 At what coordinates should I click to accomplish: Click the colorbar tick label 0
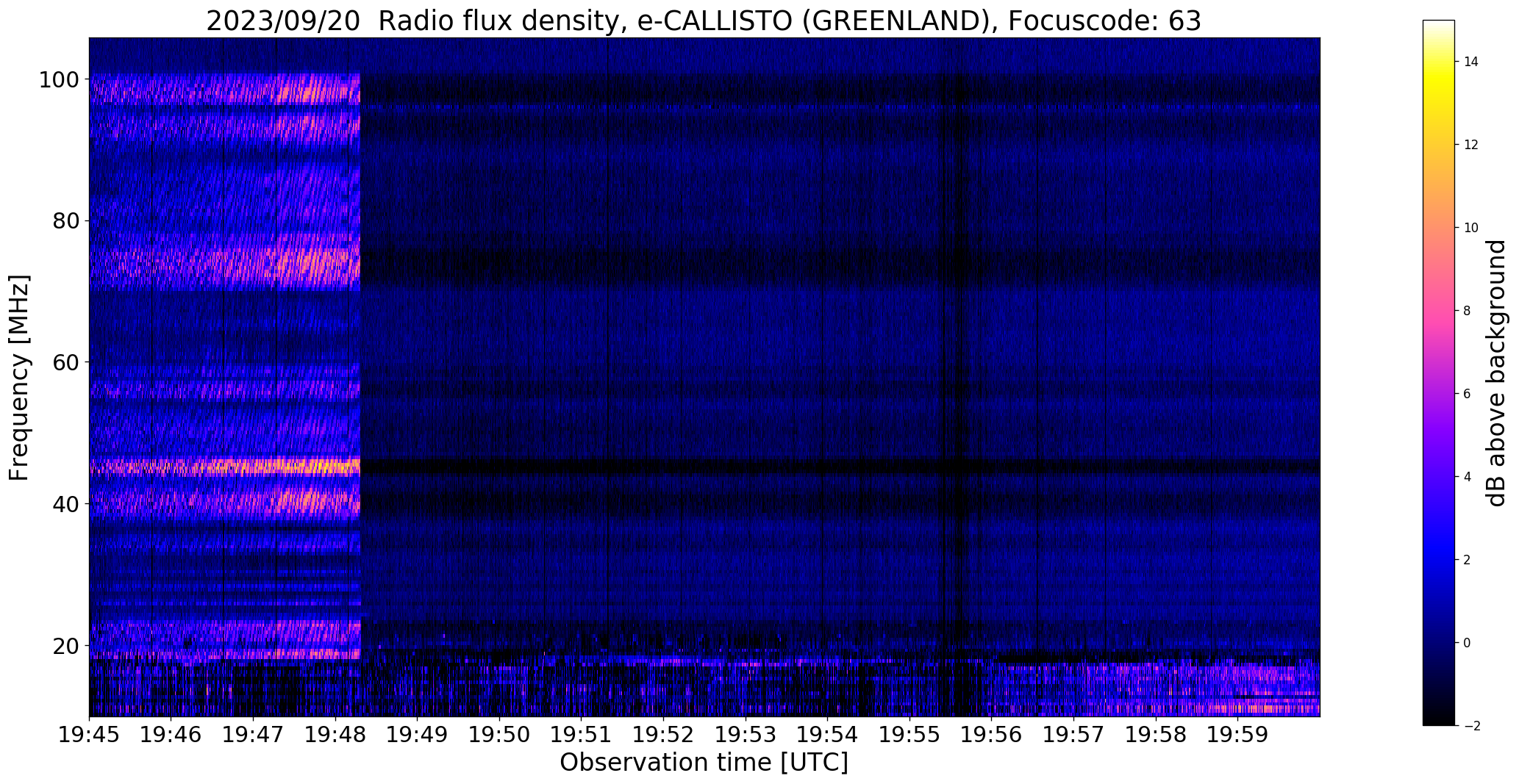(1468, 643)
